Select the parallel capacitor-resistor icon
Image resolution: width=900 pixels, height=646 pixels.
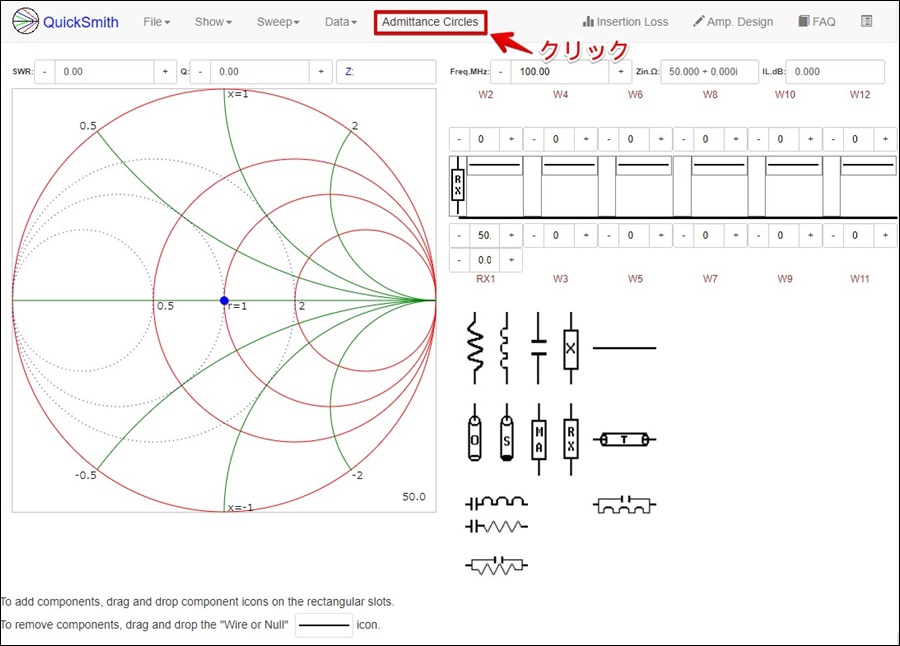coord(496,565)
